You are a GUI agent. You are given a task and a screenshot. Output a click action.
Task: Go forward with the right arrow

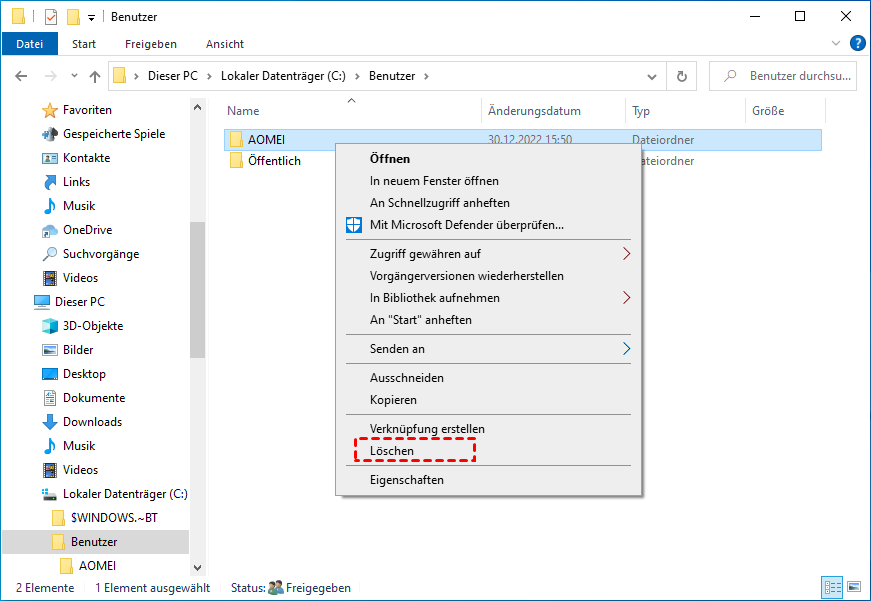[51, 76]
